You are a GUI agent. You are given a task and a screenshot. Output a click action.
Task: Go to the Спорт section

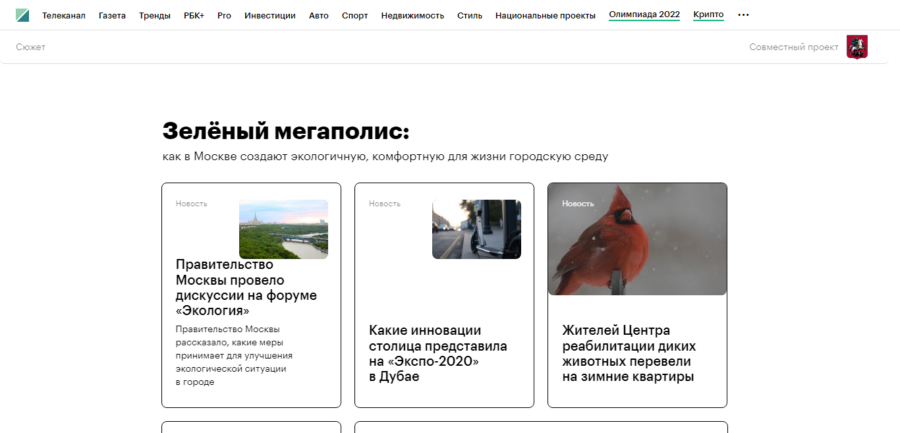click(x=355, y=16)
